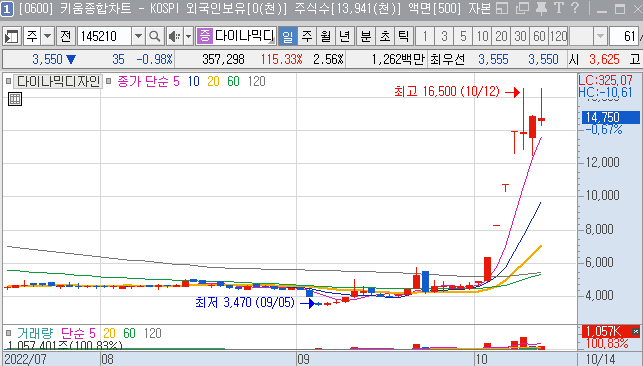Click the 2022/07 date on time axis
643x366 pixels.
(x=25, y=359)
